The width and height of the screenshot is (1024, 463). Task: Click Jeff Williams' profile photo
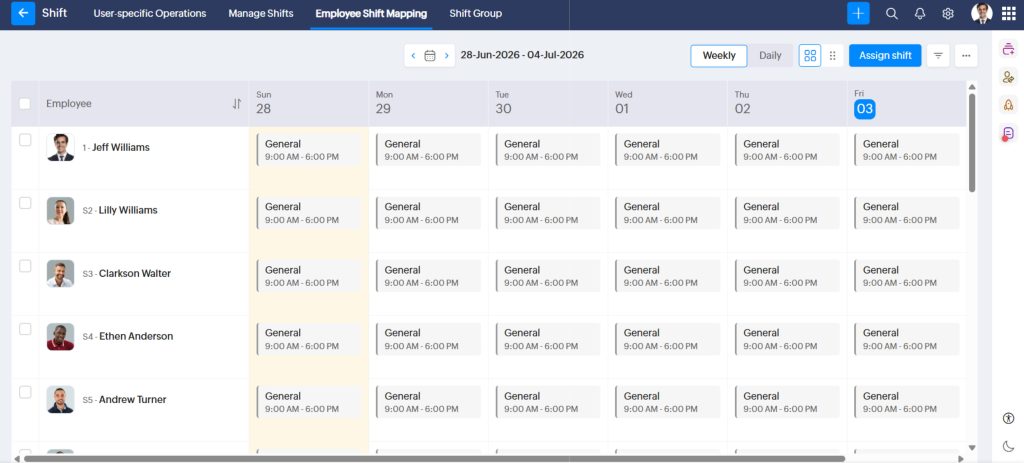(60, 148)
